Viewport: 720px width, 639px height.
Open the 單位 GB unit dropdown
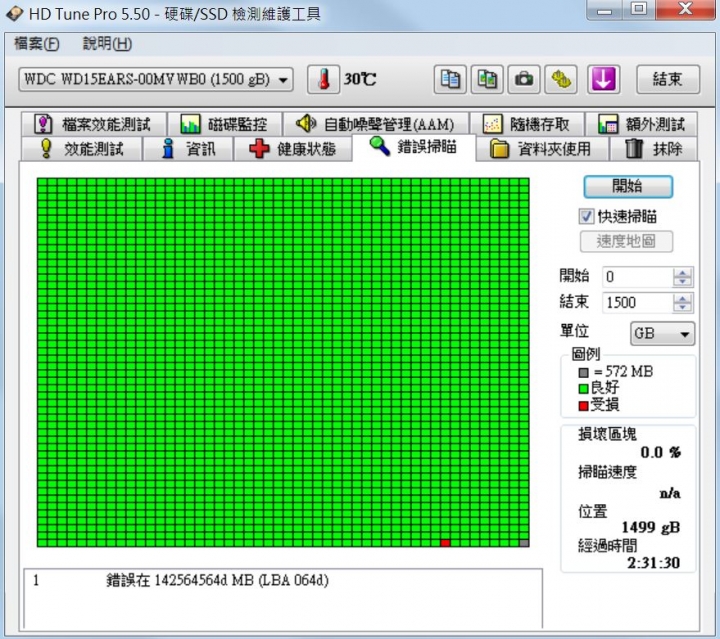[x=663, y=333]
